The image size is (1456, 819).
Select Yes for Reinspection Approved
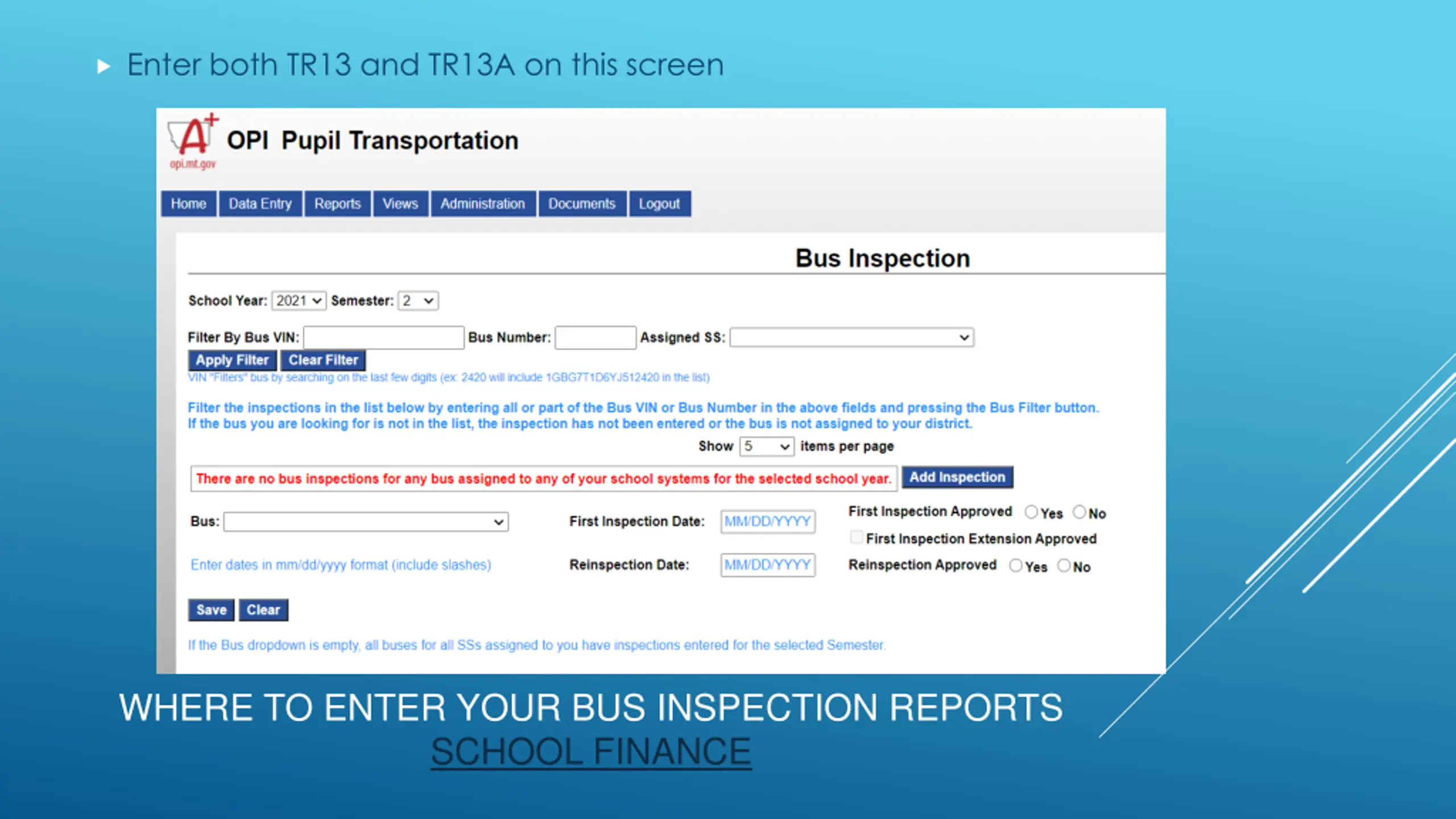click(x=1016, y=565)
